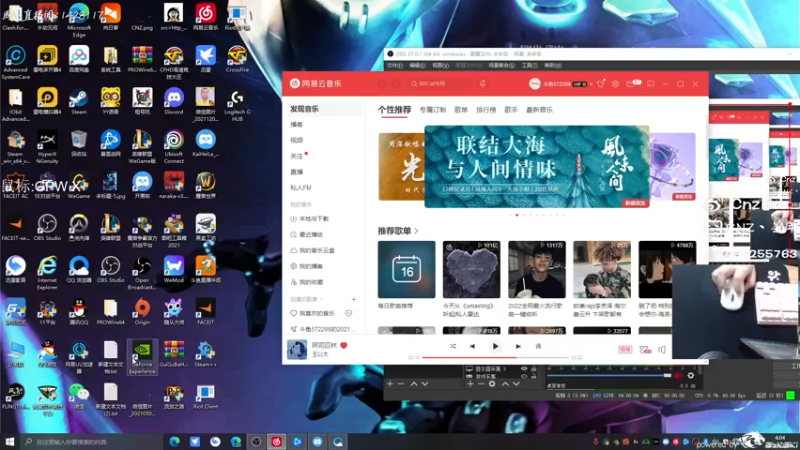This screenshot has width=800, height=450.
Task: Move OBS source up with arrow
Action: [x=505, y=384]
